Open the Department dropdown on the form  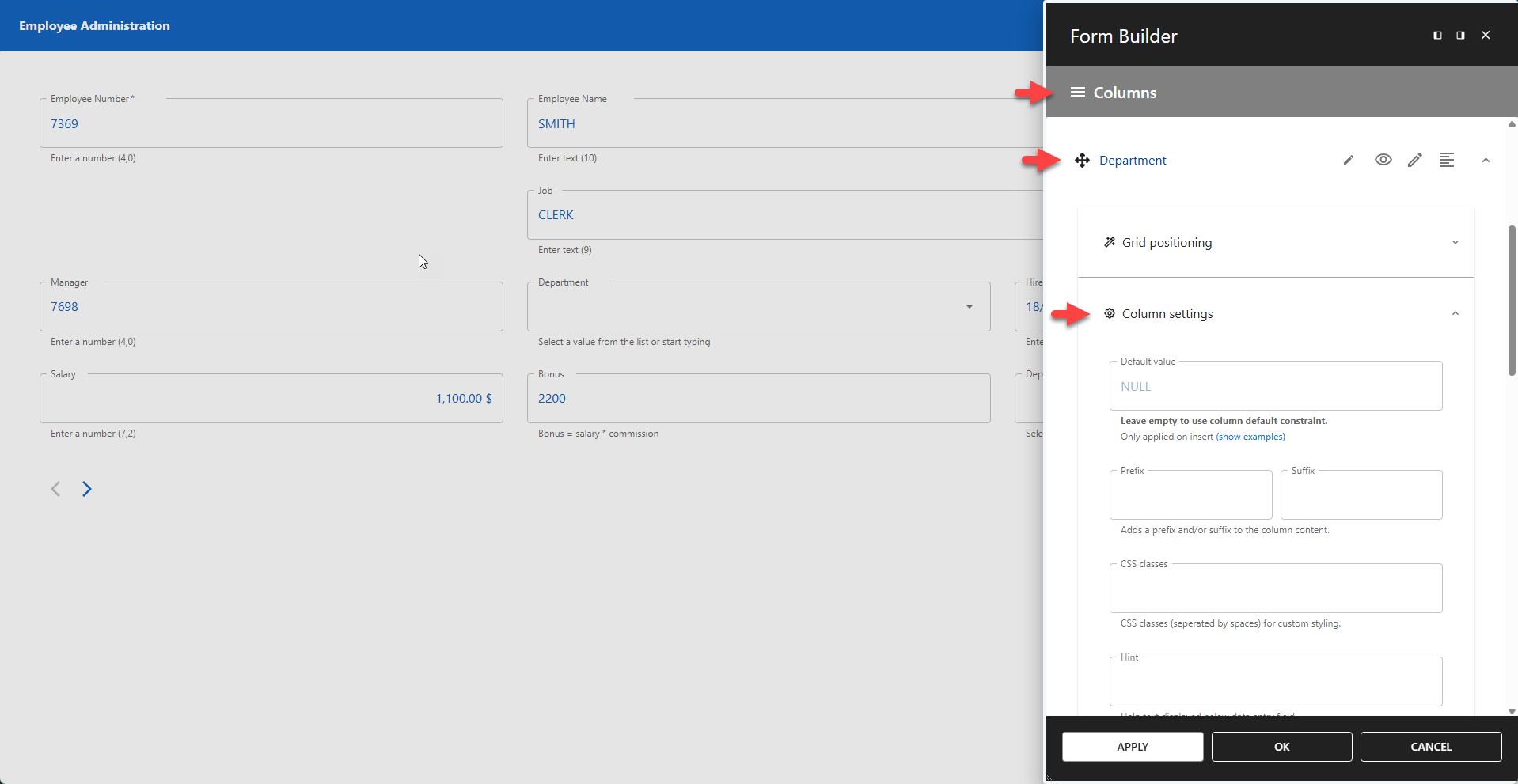[969, 306]
